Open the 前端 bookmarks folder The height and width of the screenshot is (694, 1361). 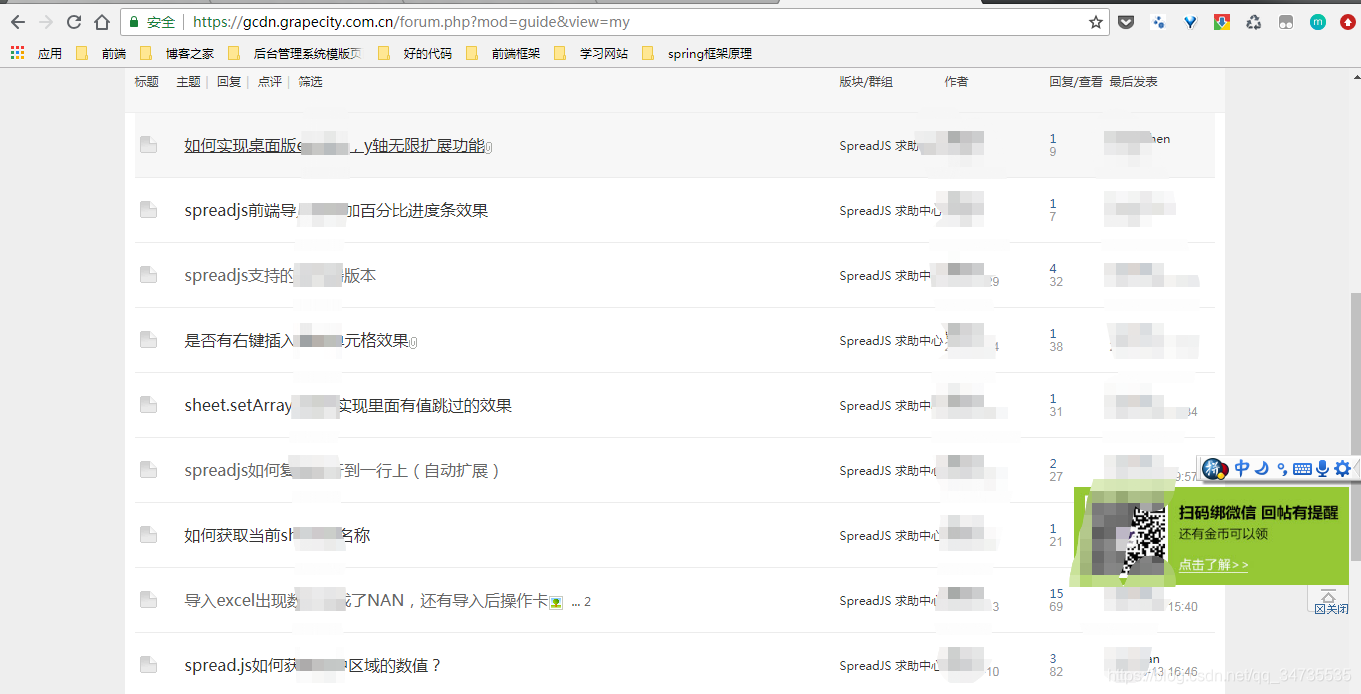click(101, 54)
